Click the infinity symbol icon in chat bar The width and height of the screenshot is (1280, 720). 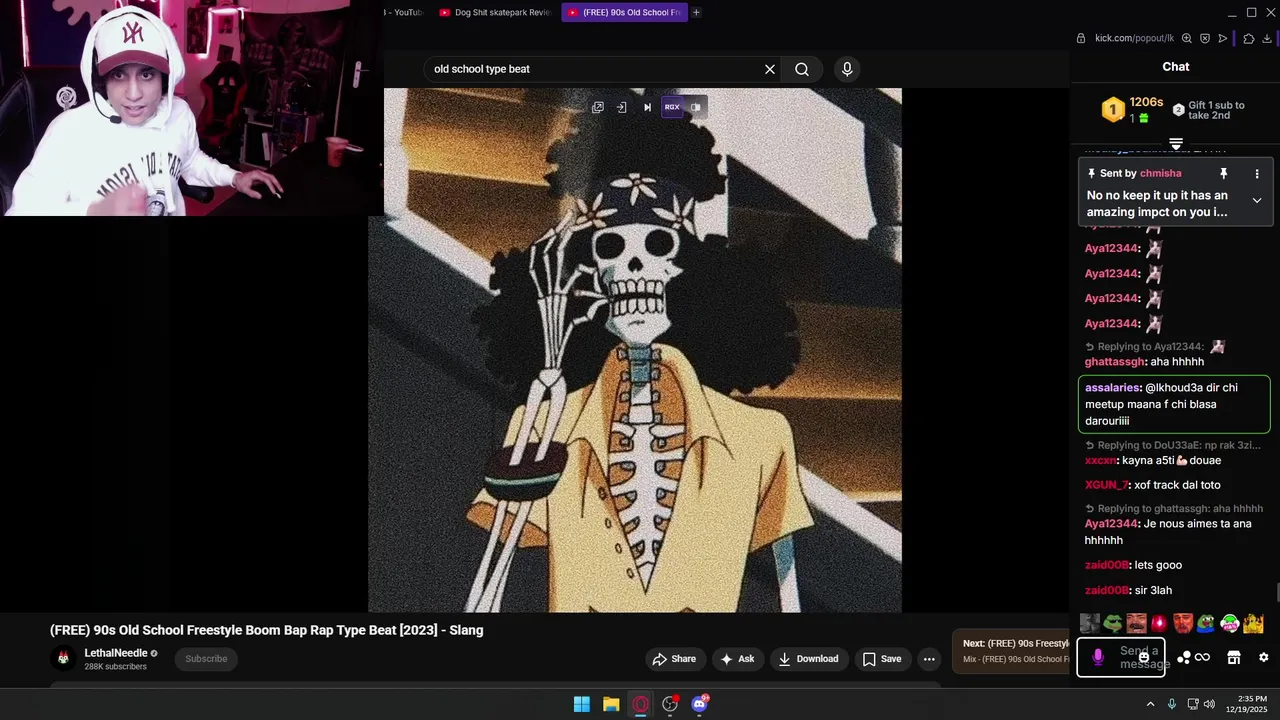point(1202,657)
